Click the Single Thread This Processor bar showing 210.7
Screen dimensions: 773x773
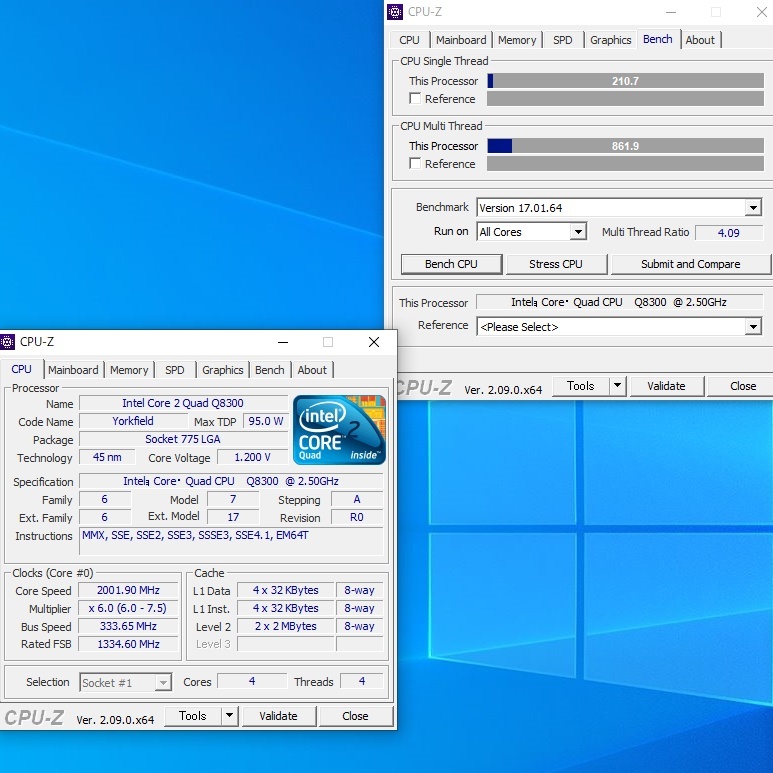pyautogui.click(x=625, y=81)
